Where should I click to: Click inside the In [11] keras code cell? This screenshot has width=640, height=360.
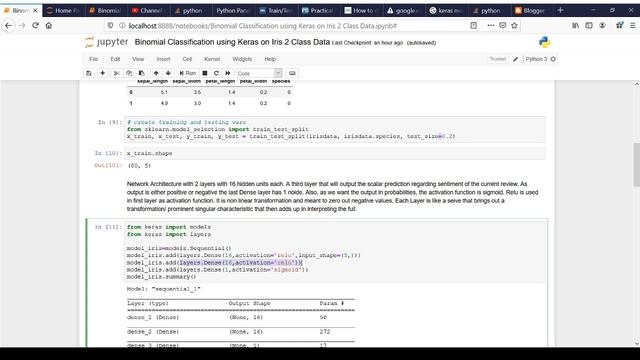[335, 252]
